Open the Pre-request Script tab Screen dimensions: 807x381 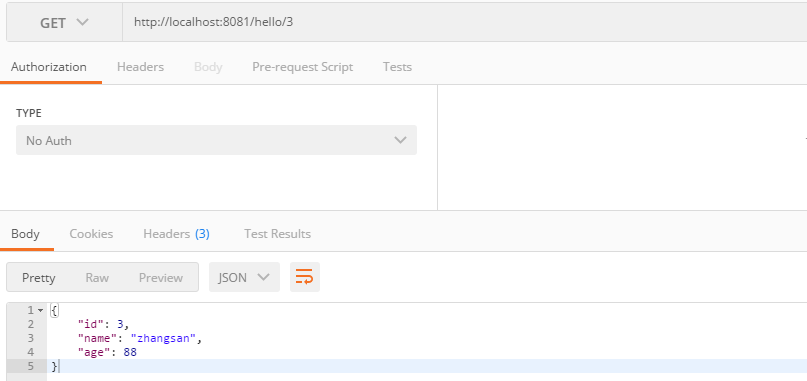[303, 67]
